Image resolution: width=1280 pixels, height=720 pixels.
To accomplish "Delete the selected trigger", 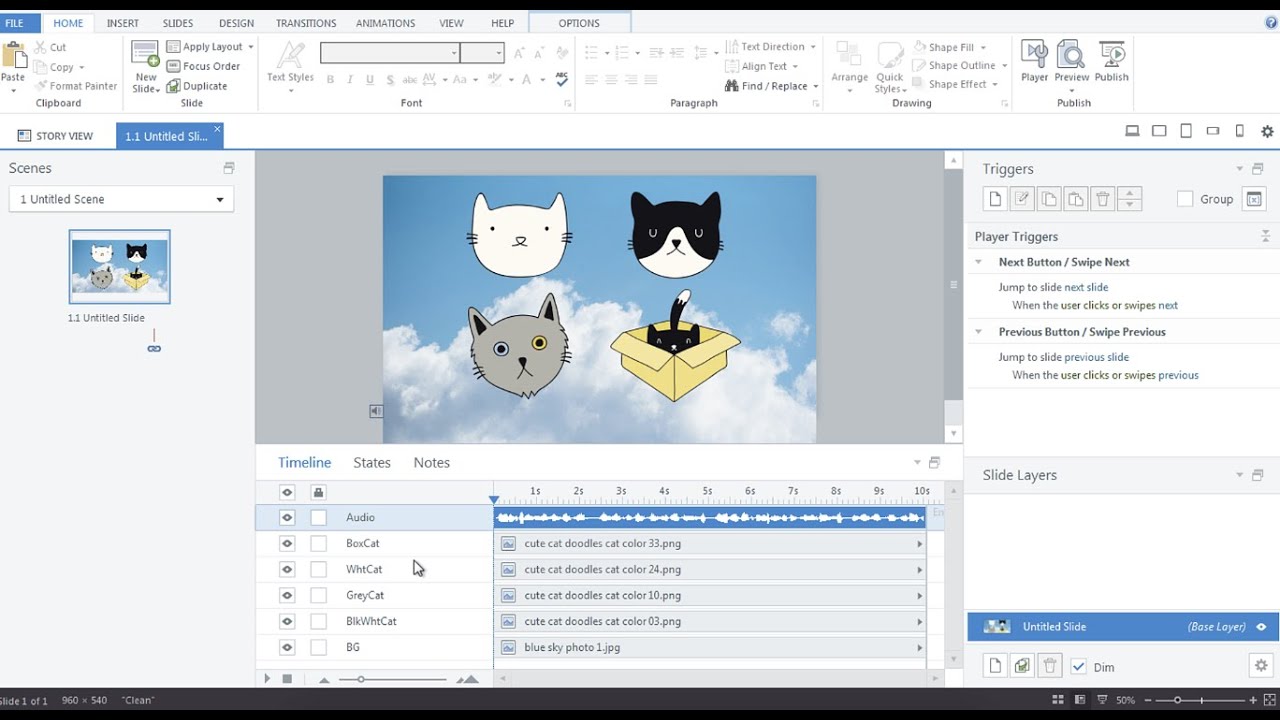I will (1103, 199).
